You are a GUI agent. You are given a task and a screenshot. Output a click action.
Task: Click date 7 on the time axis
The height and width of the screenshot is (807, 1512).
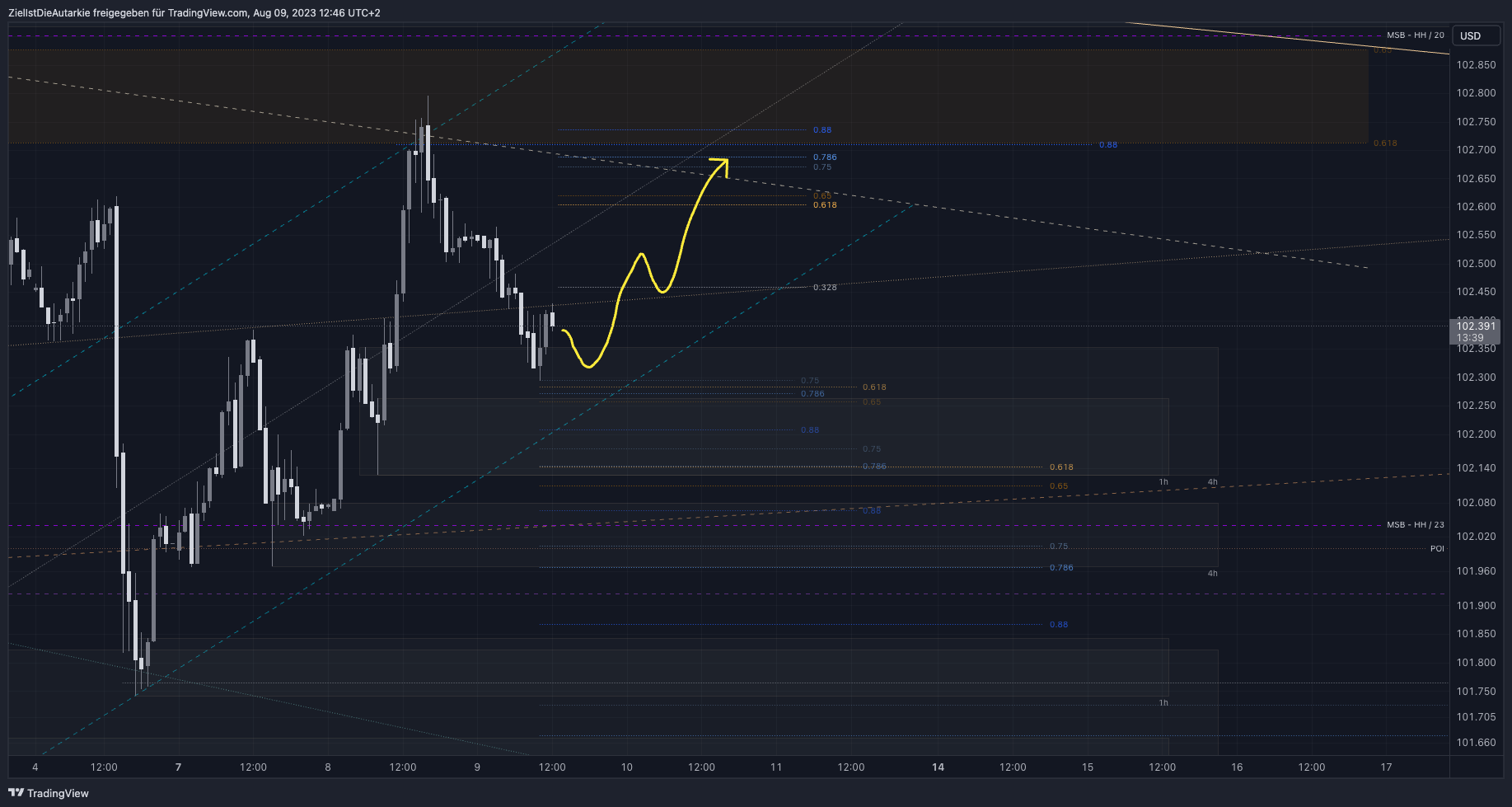point(179,767)
